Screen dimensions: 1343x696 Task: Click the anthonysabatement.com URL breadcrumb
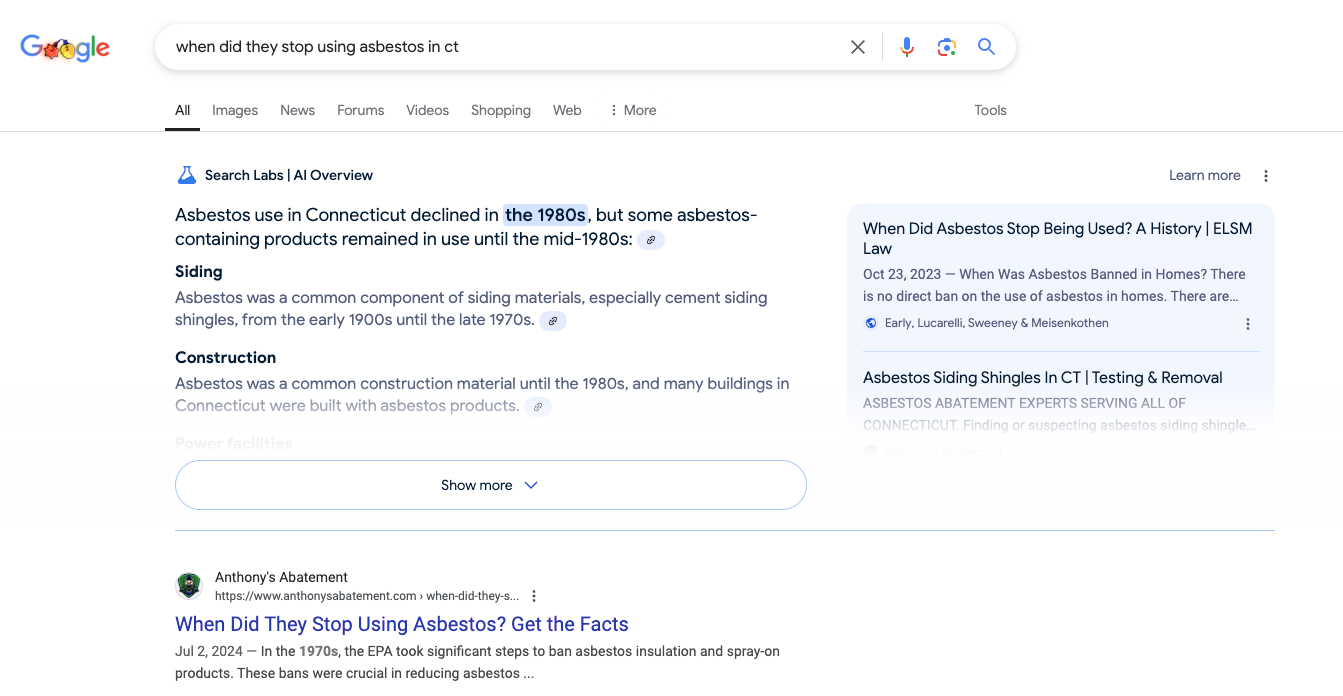tap(367, 596)
